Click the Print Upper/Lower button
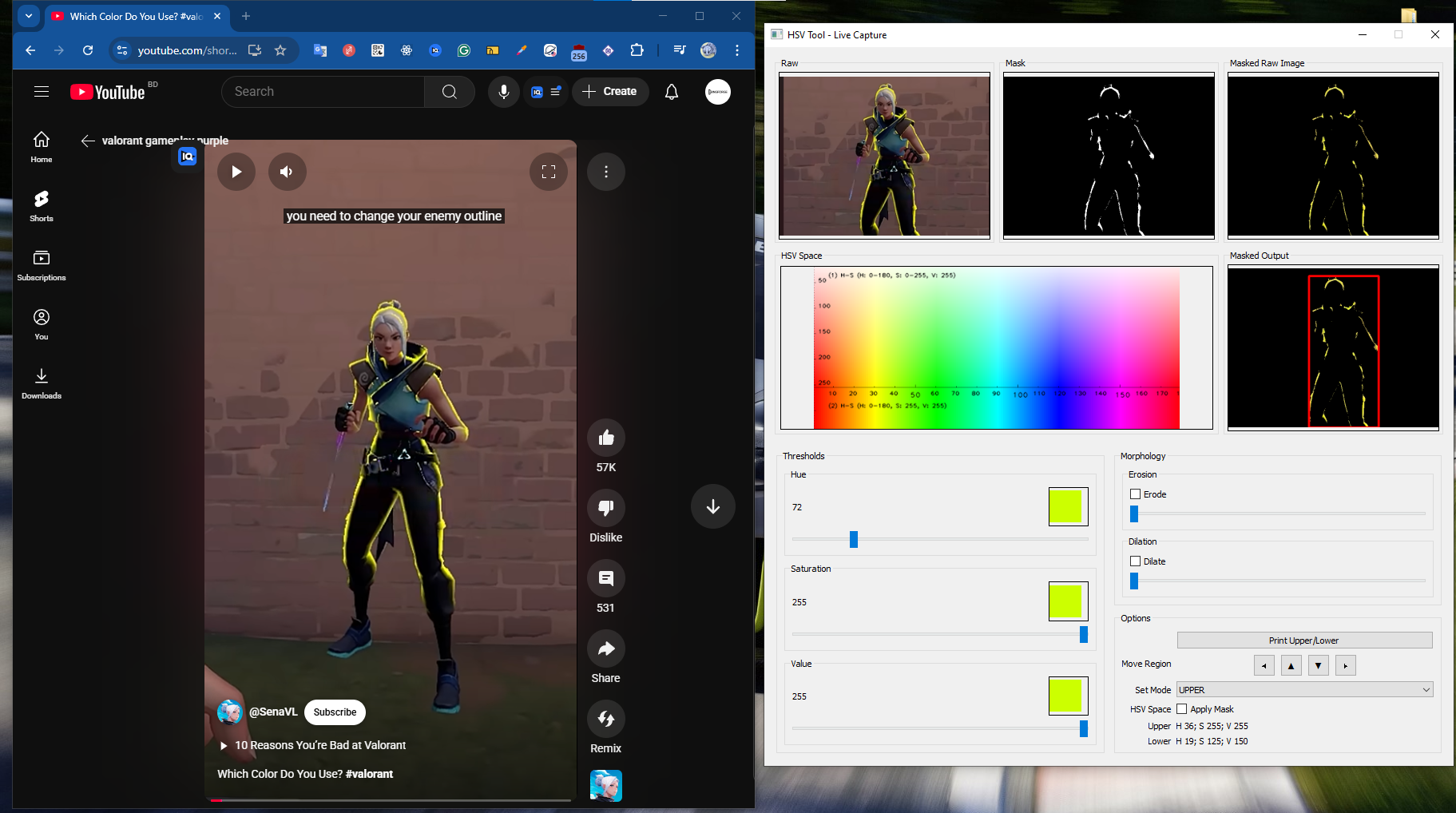This screenshot has height=813, width=1456. (1304, 640)
